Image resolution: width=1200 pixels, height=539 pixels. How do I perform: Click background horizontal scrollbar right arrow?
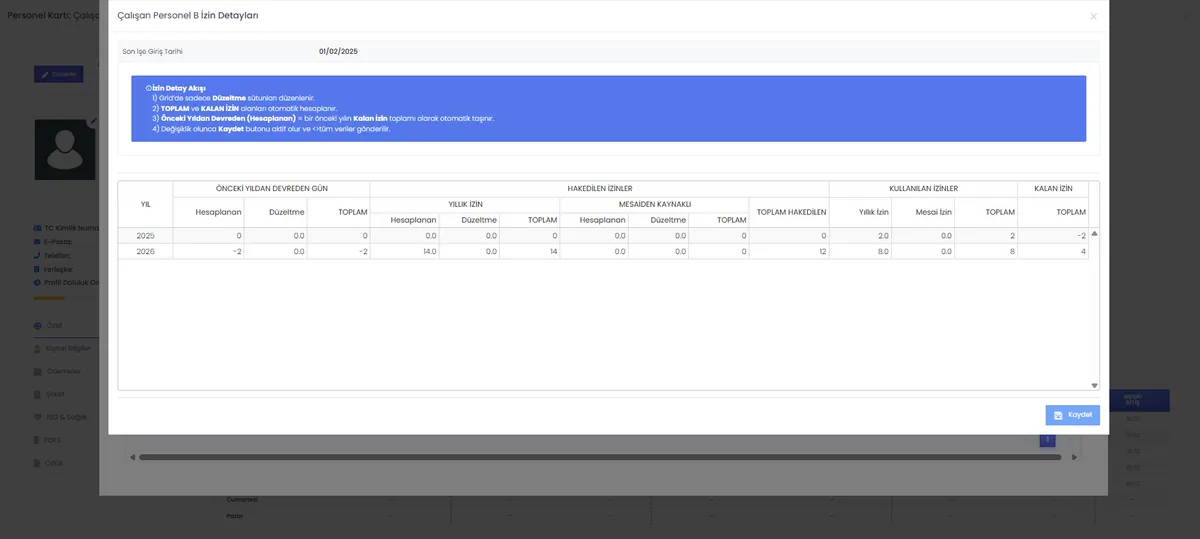click(1075, 457)
